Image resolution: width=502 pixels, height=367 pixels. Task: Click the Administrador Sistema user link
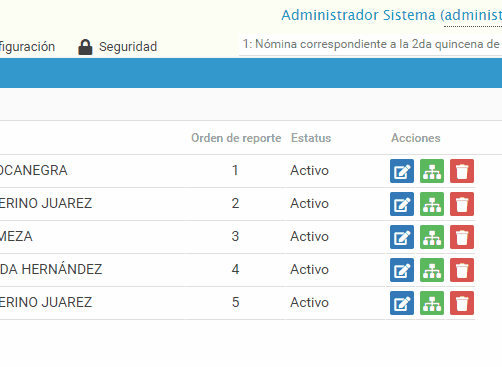[392, 15]
